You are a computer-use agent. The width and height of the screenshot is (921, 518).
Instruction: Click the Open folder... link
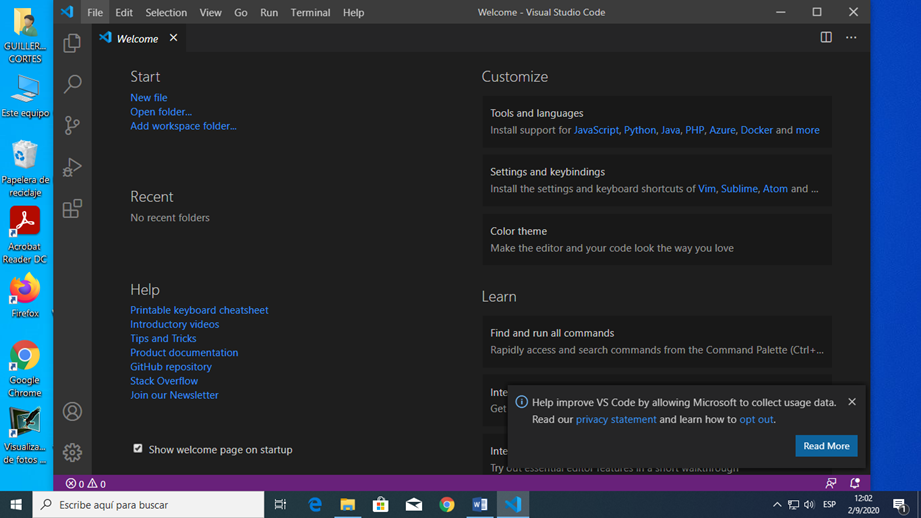(161, 112)
